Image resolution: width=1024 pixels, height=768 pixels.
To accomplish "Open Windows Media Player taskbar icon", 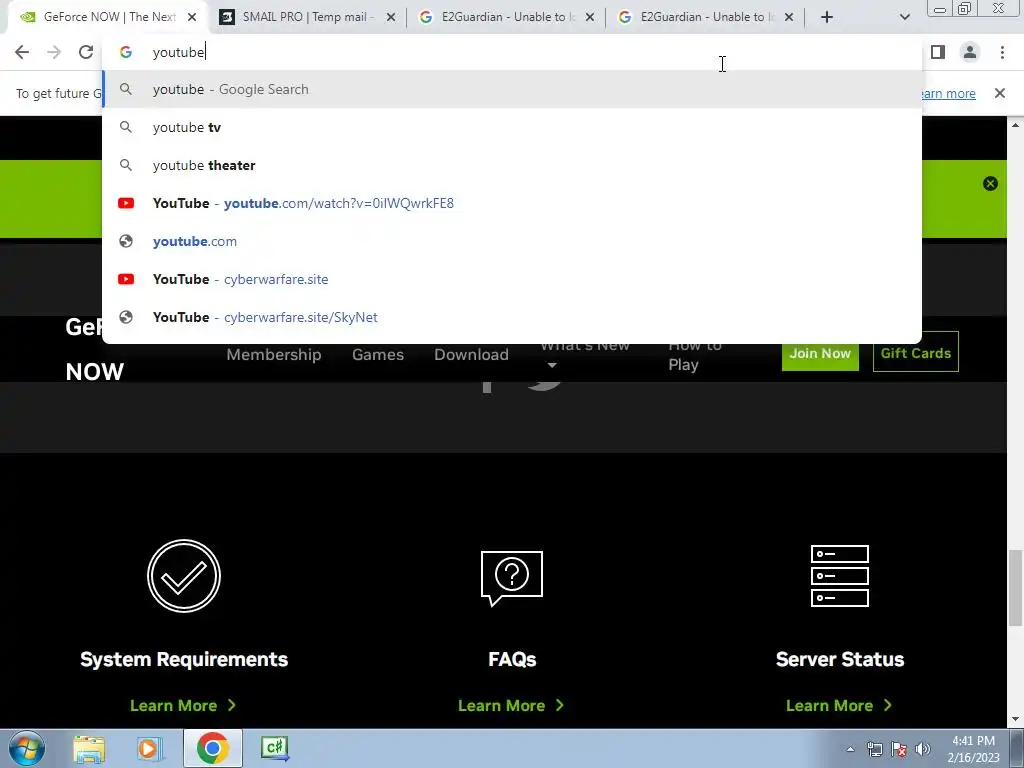I will (150, 748).
